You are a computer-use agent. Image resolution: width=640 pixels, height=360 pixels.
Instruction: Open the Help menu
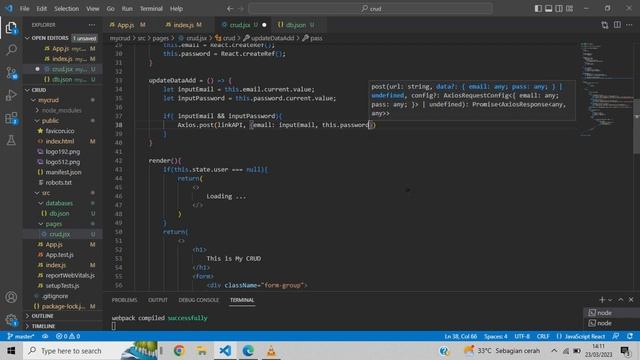click(x=176, y=9)
